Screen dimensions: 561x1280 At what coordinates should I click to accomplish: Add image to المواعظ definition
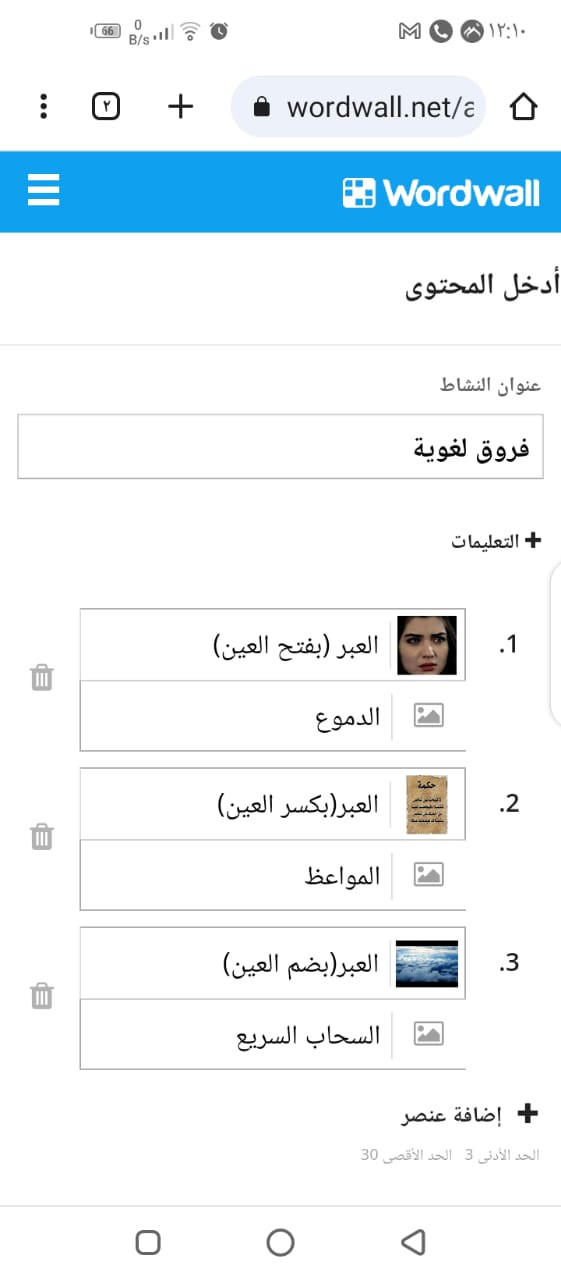429,875
